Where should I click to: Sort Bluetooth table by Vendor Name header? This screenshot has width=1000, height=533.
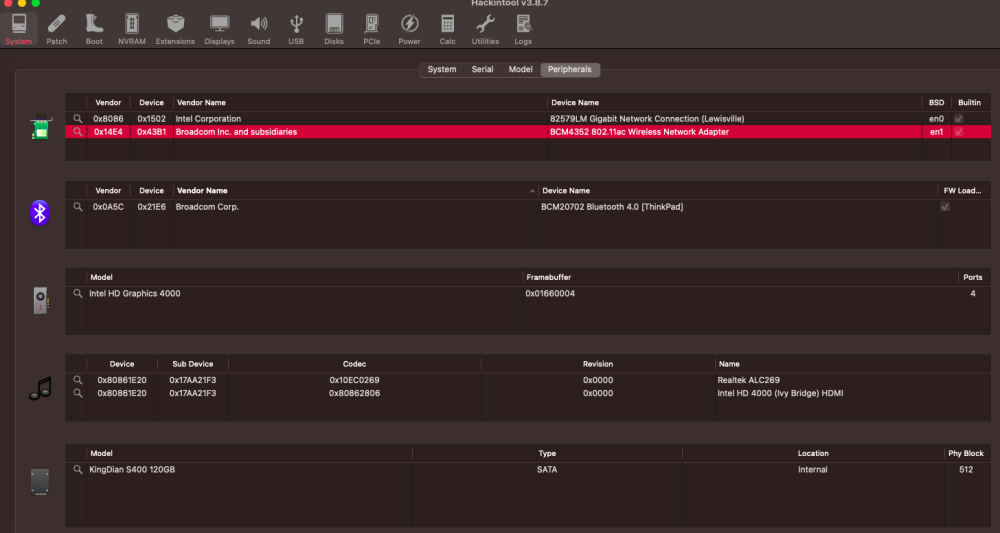356,191
